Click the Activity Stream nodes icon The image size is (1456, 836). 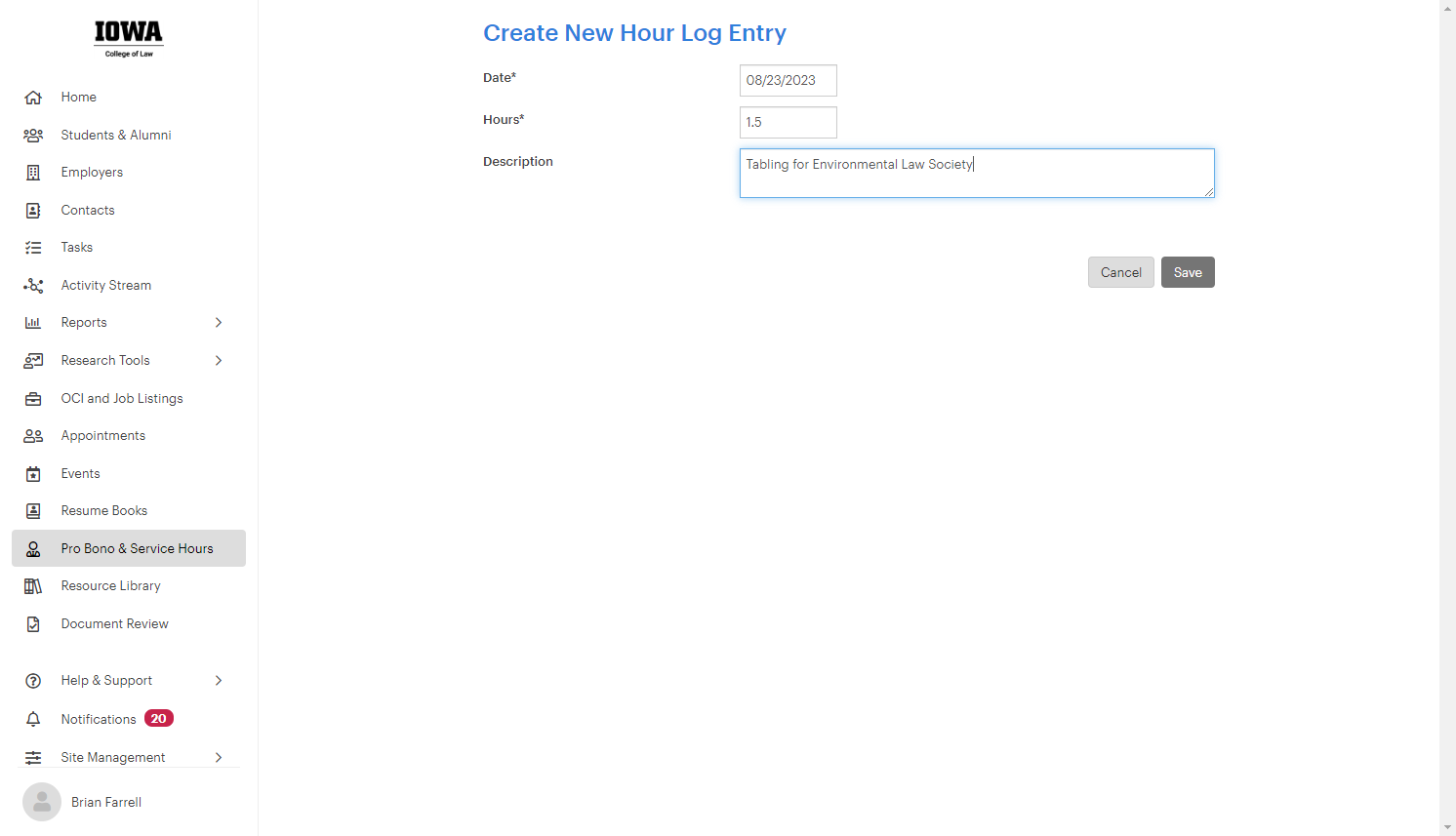tap(33, 286)
